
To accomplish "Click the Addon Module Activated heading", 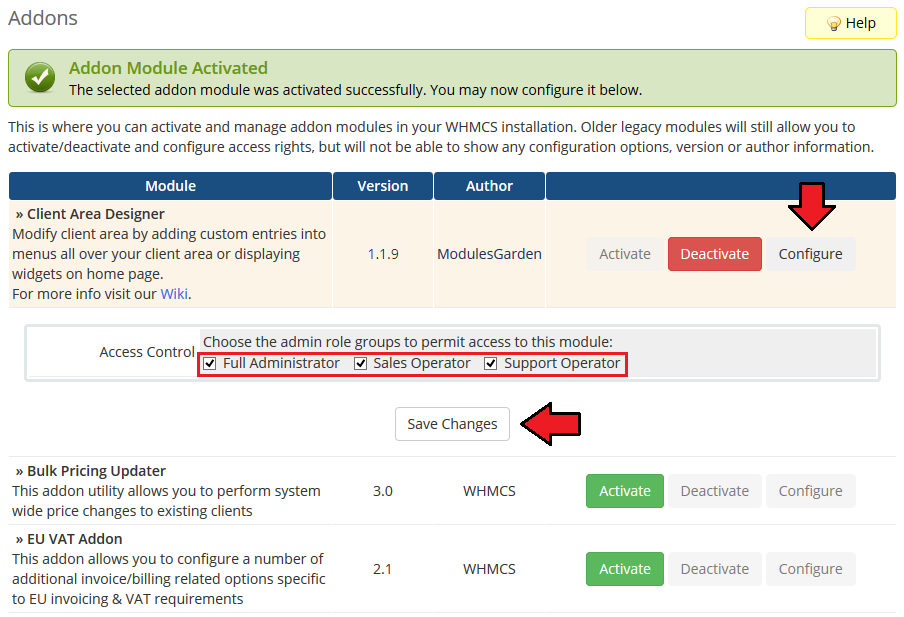I will 168,68.
